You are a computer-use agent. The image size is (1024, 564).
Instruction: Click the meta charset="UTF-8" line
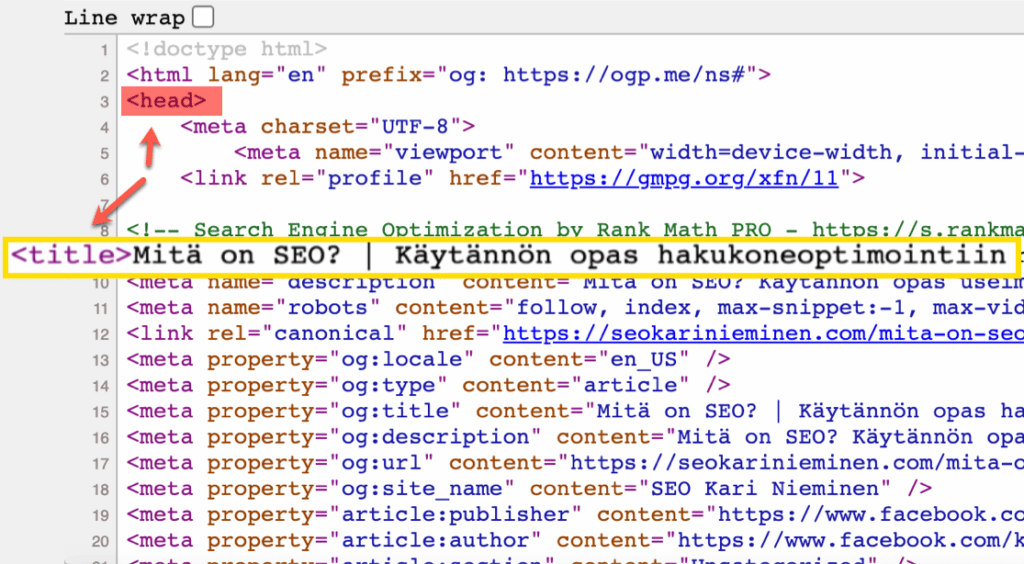click(328, 127)
